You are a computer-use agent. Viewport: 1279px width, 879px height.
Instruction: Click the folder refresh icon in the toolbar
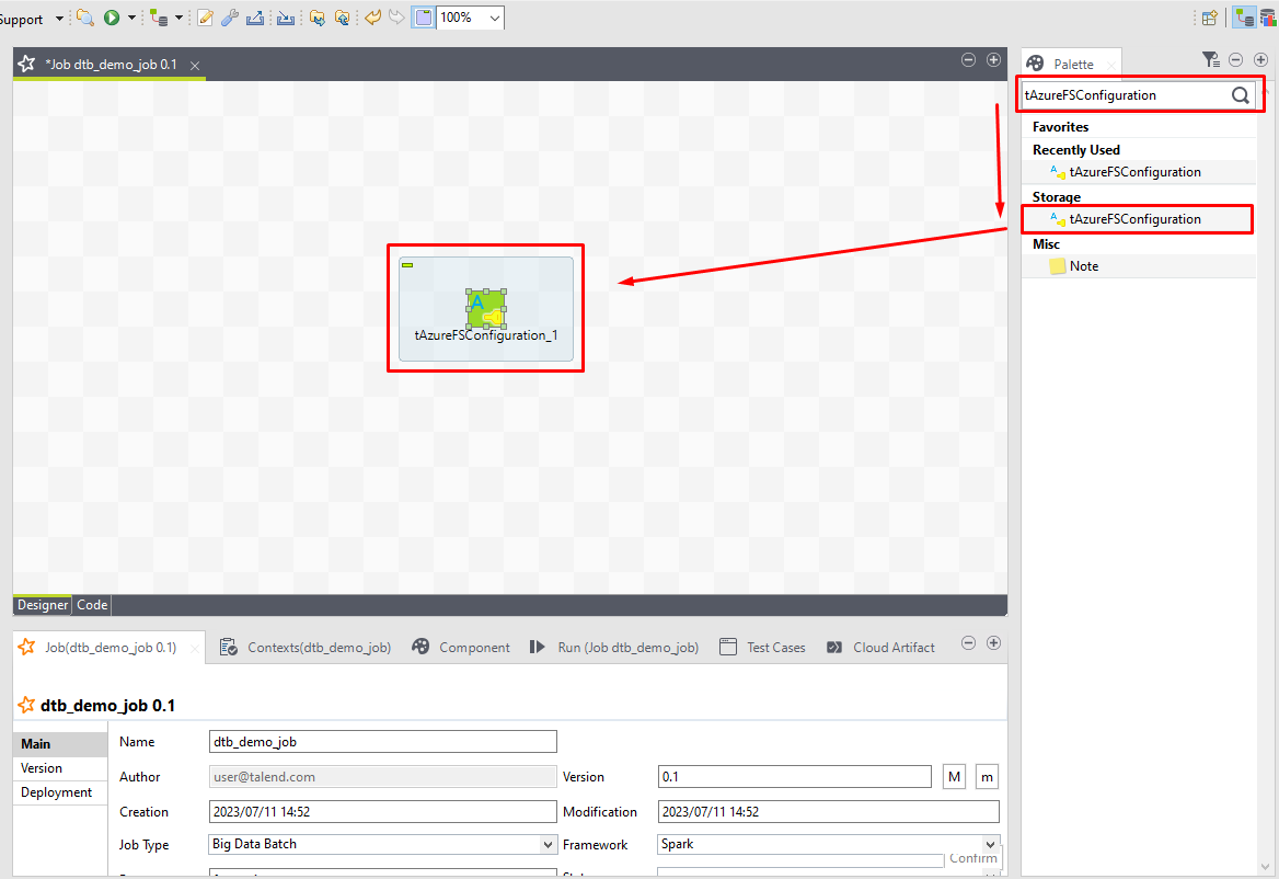(342, 18)
